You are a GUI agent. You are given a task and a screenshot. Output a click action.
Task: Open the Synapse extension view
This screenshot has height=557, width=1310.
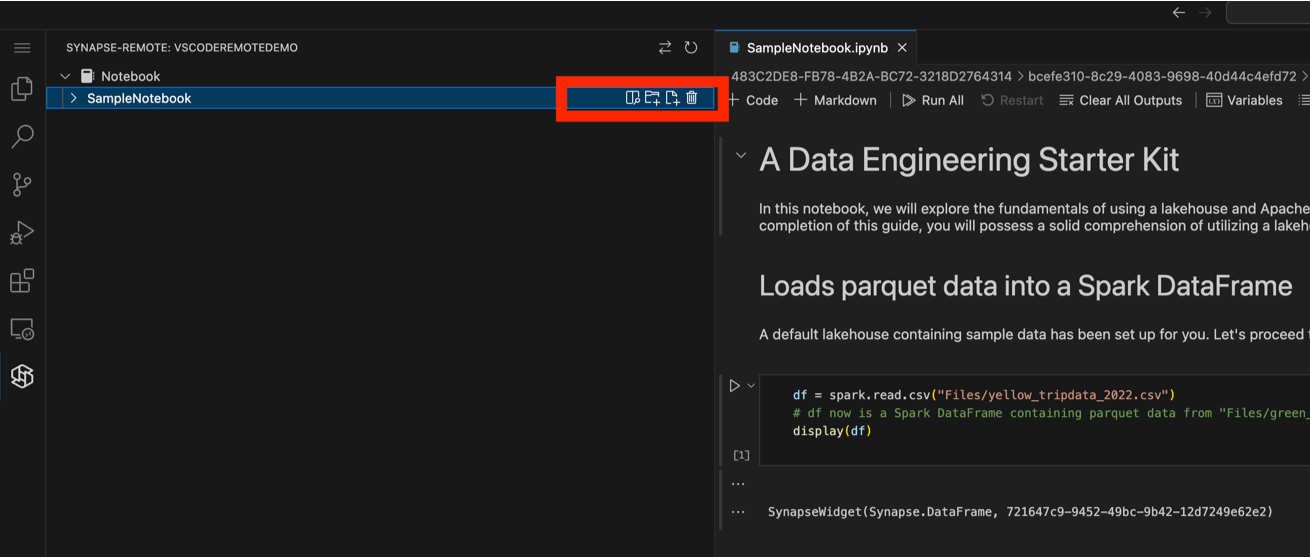click(22, 376)
